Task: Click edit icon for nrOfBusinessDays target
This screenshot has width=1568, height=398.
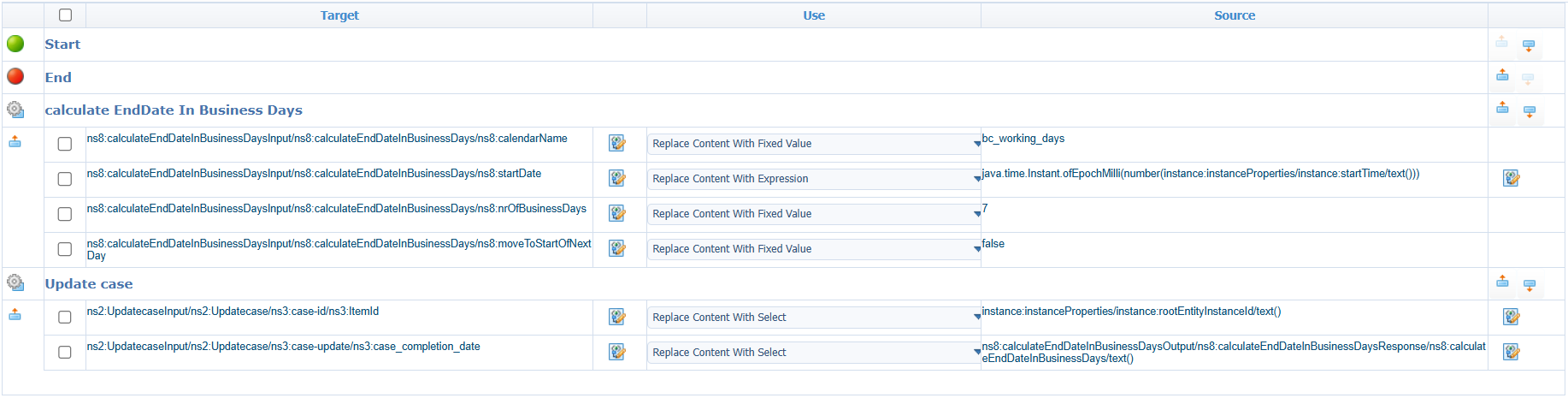Action: (616, 213)
